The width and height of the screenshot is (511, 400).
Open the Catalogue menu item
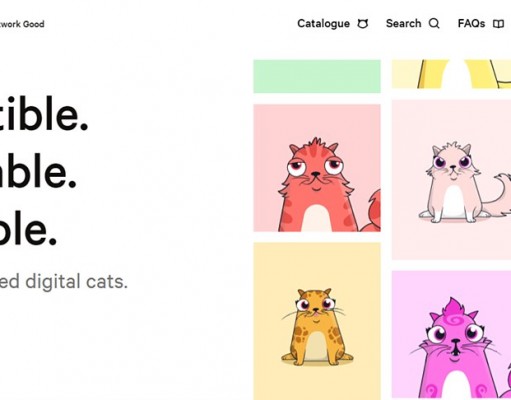point(323,24)
